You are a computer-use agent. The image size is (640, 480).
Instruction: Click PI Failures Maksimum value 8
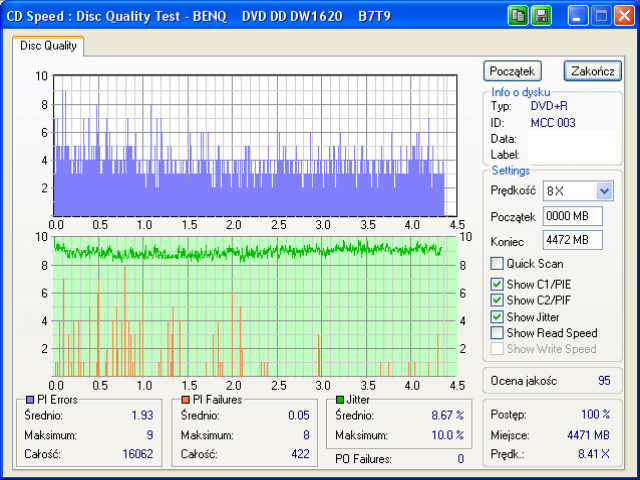(306, 435)
